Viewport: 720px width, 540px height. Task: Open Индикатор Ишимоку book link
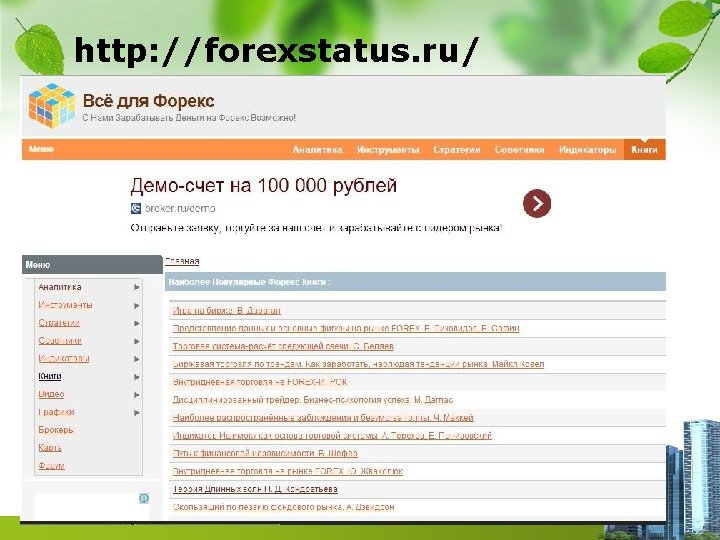click(x=332, y=436)
